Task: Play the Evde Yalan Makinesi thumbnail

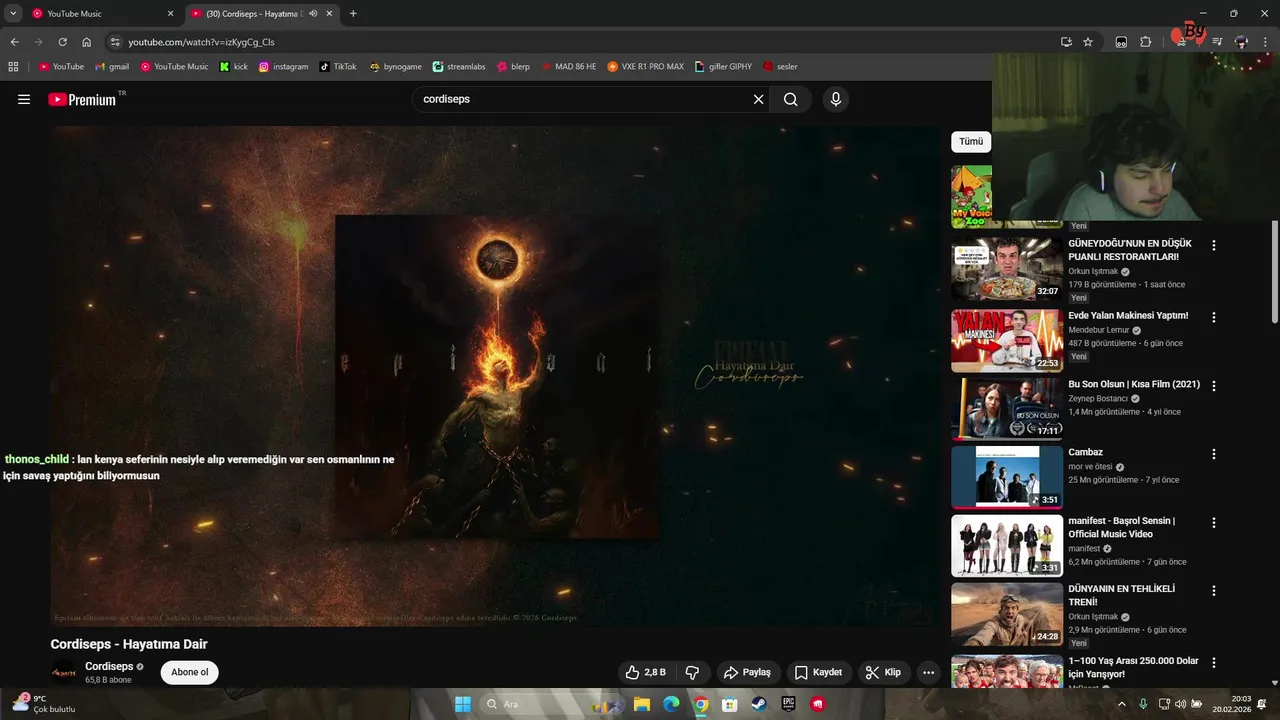Action: pyautogui.click(x=1007, y=340)
